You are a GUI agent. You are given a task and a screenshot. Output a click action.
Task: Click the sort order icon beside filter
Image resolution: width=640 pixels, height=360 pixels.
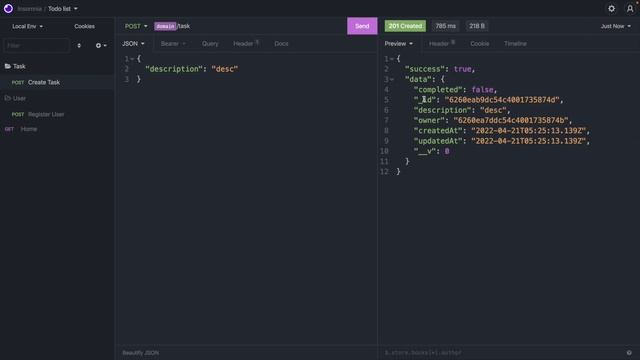click(79, 45)
